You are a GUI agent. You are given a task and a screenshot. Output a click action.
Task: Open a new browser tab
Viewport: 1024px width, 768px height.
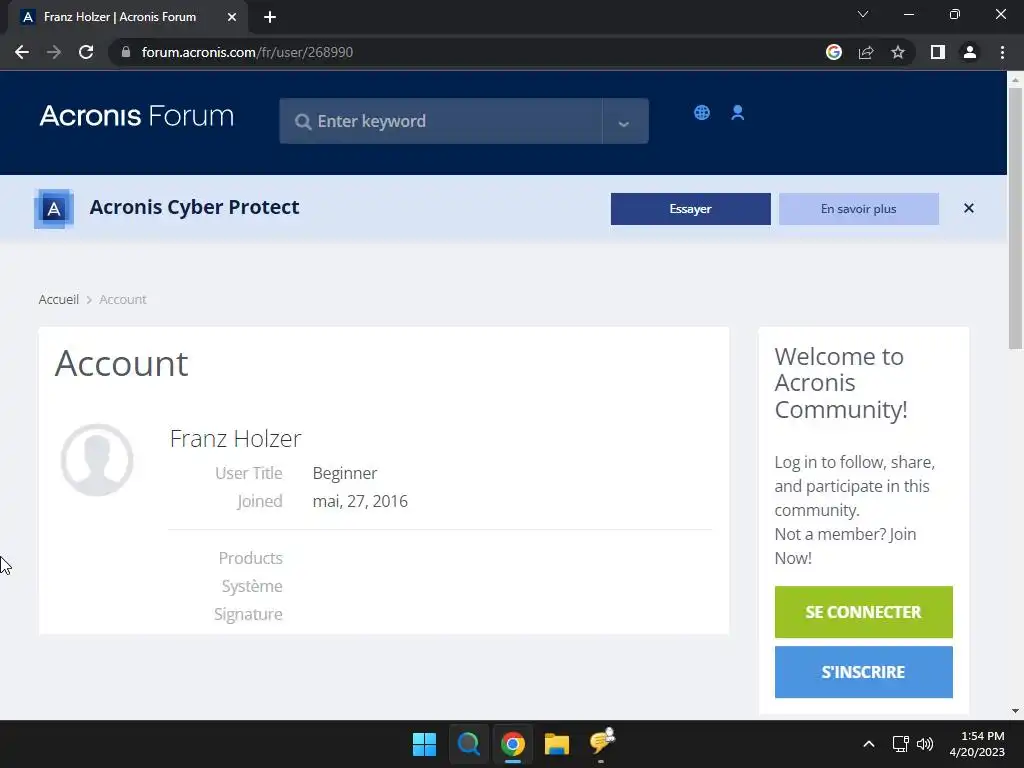270,17
